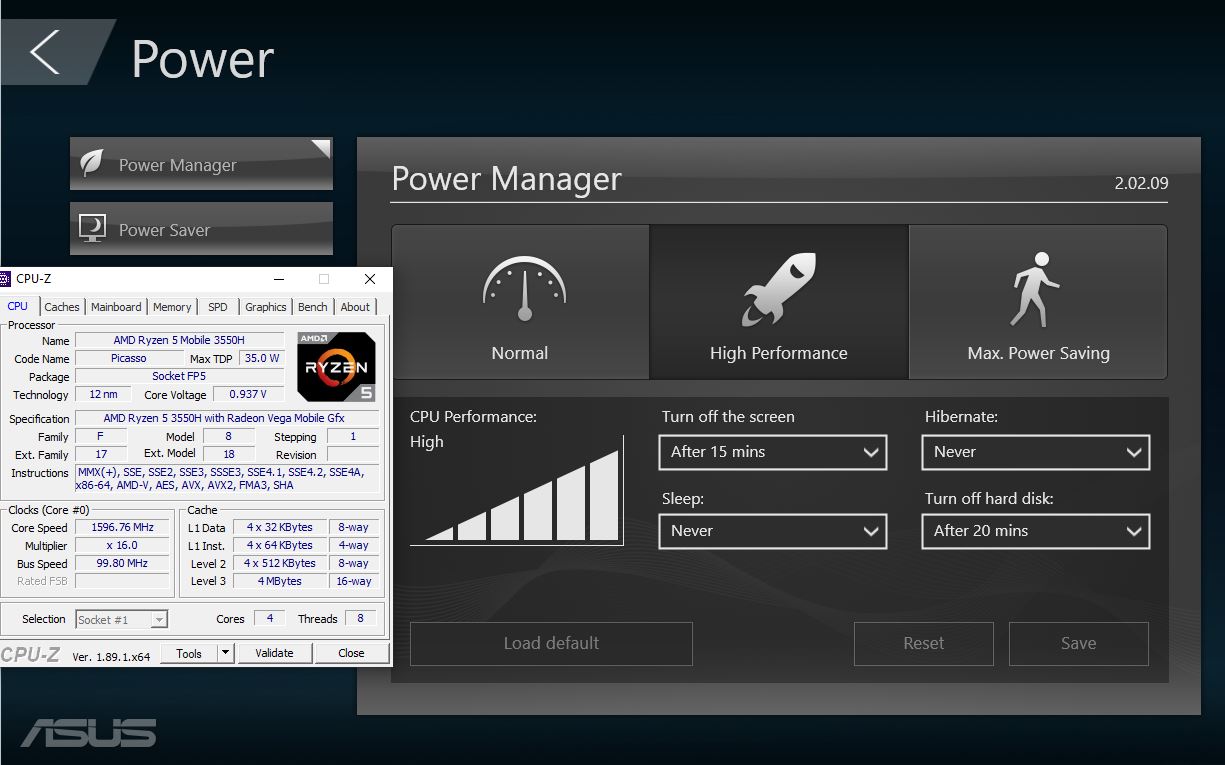Click the CPU-Z title bar app icon

tap(5, 279)
